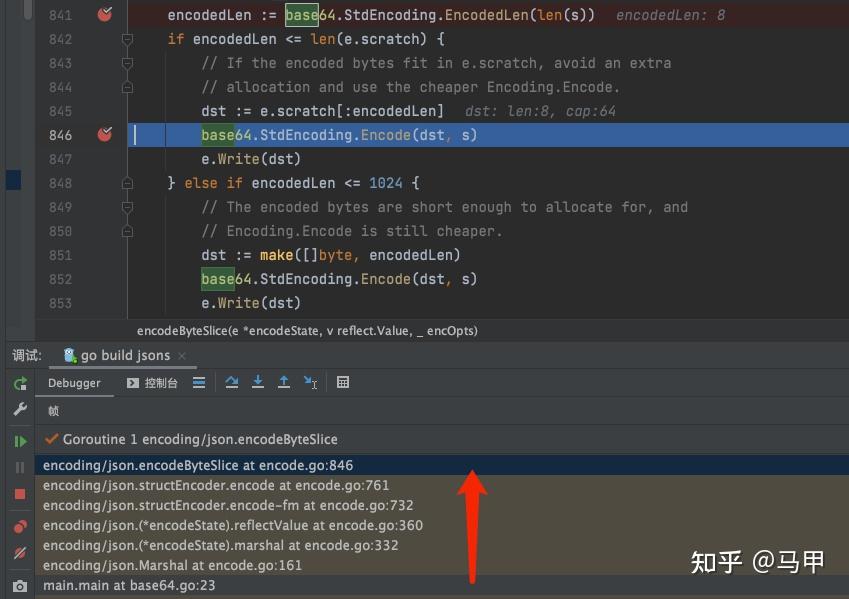Click the Run to Cursor icon
849x599 pixels.
(310, 382)
